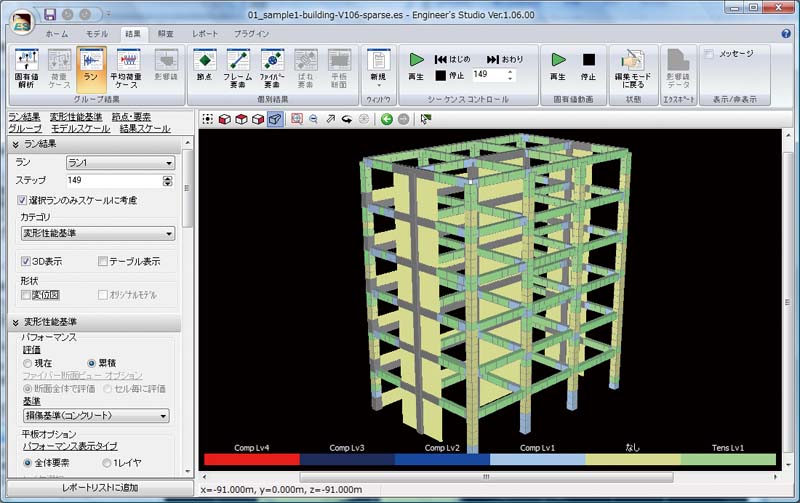Image resolution: width=800 pixels, height=503 pixels.
Task: Open the カテゴリ 変形性能基準 dropdown
Action: pos(98,233)
